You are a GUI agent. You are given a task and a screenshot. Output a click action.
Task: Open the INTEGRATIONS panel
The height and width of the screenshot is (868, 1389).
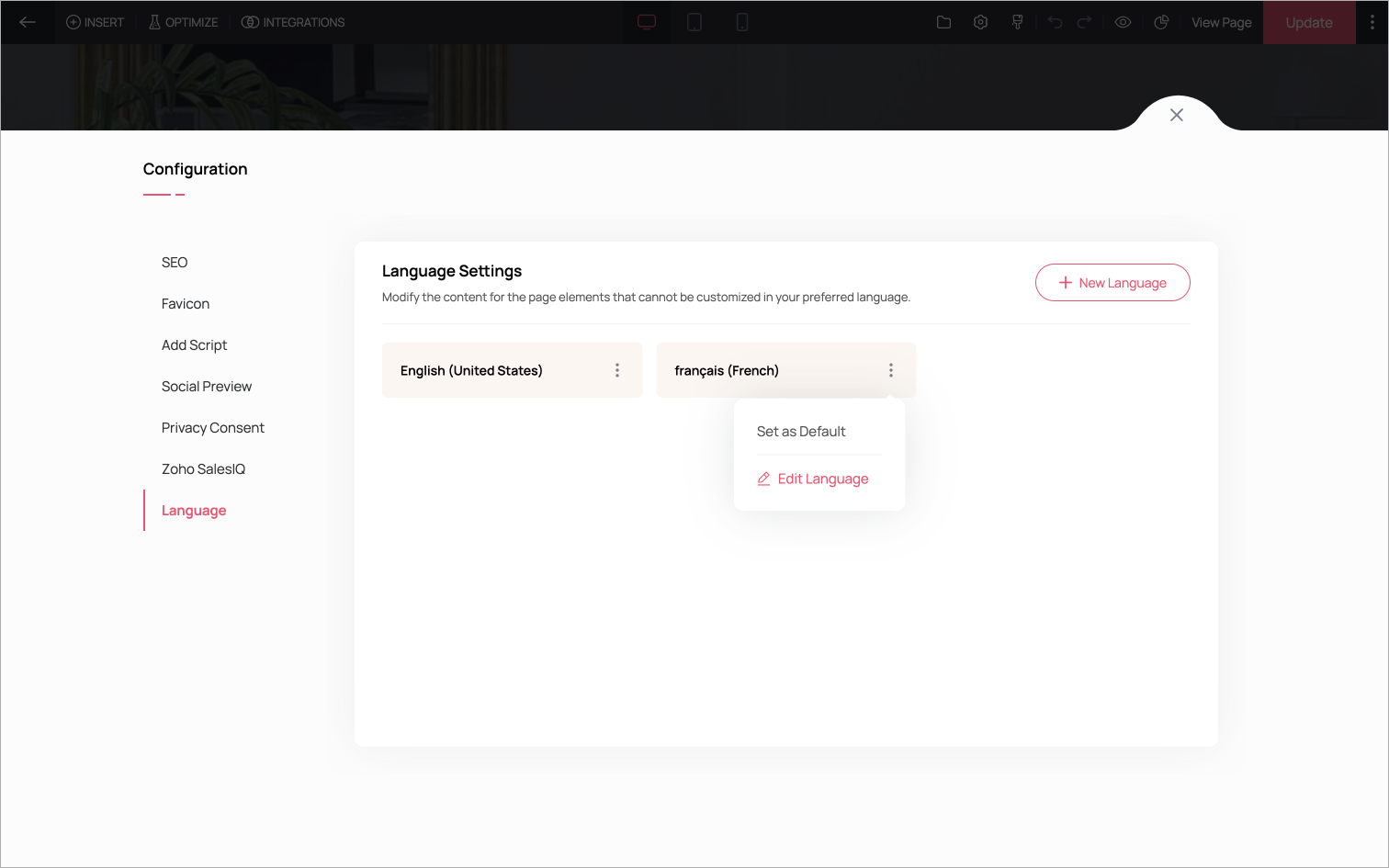tap(293, 22)
